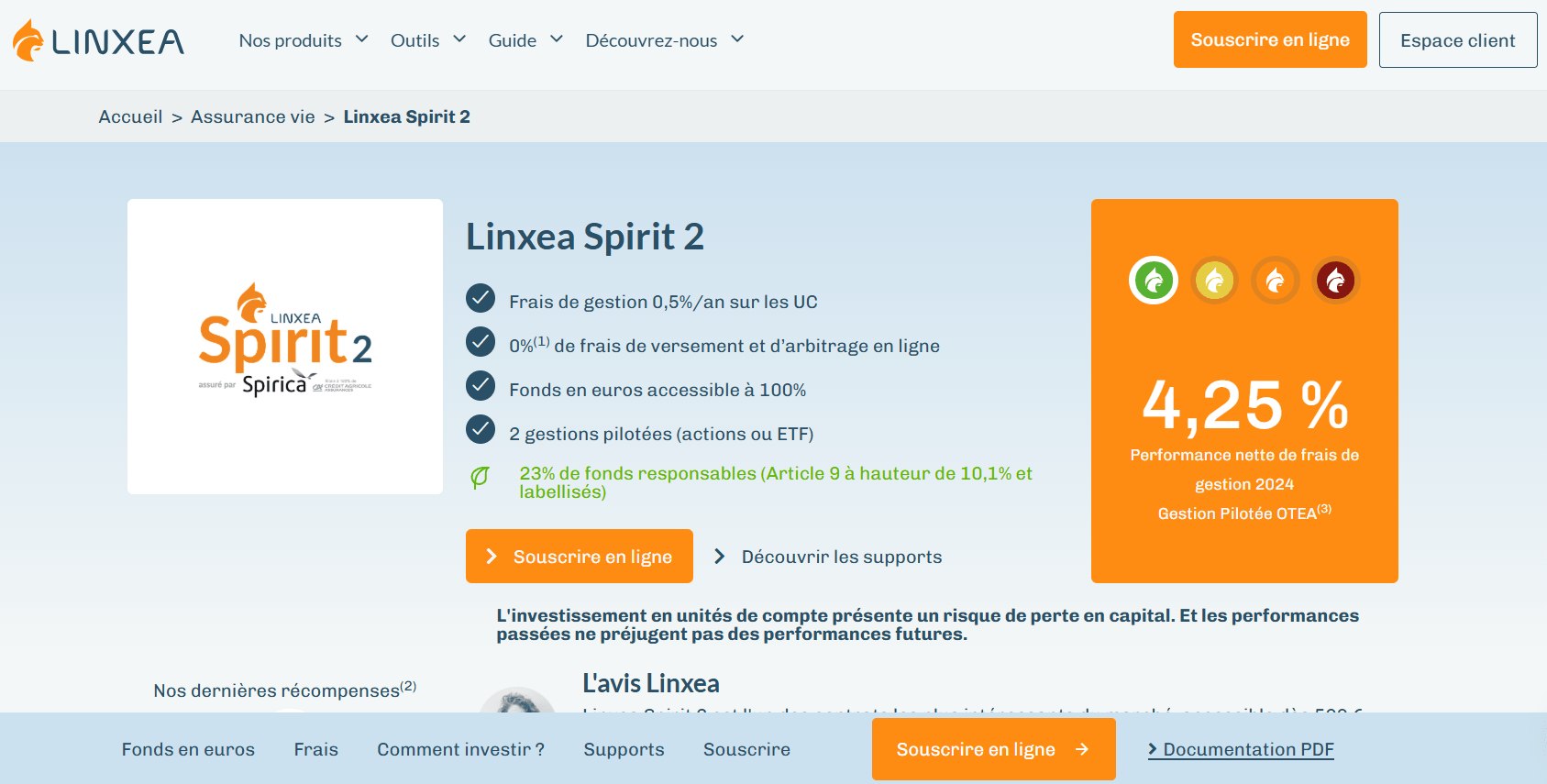Select the yellow risk profile icon
This screenshot has height=784, width=1547.
tap(1214, 280)
